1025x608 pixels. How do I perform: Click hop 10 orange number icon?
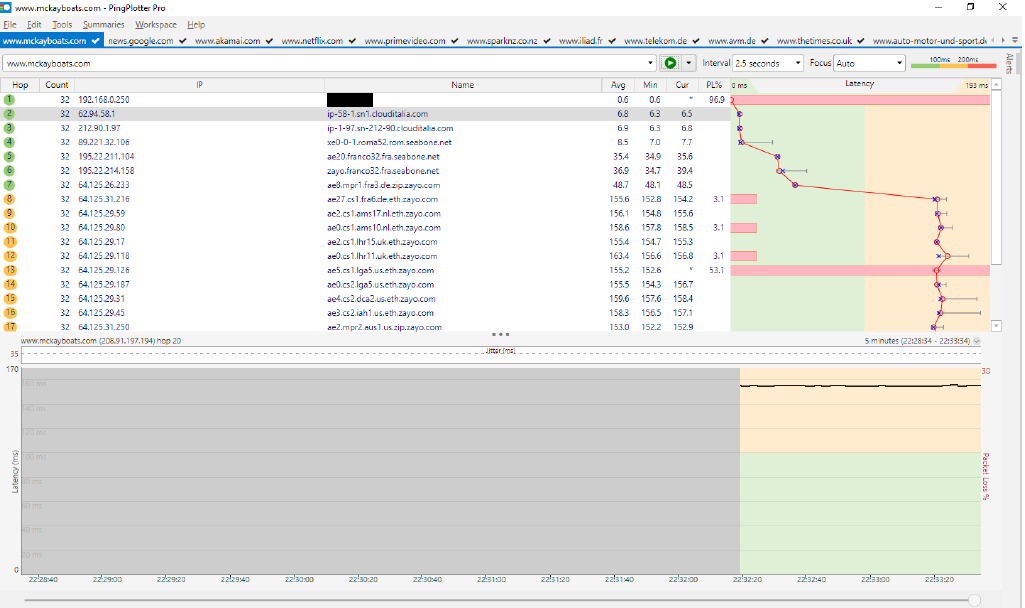10,228
